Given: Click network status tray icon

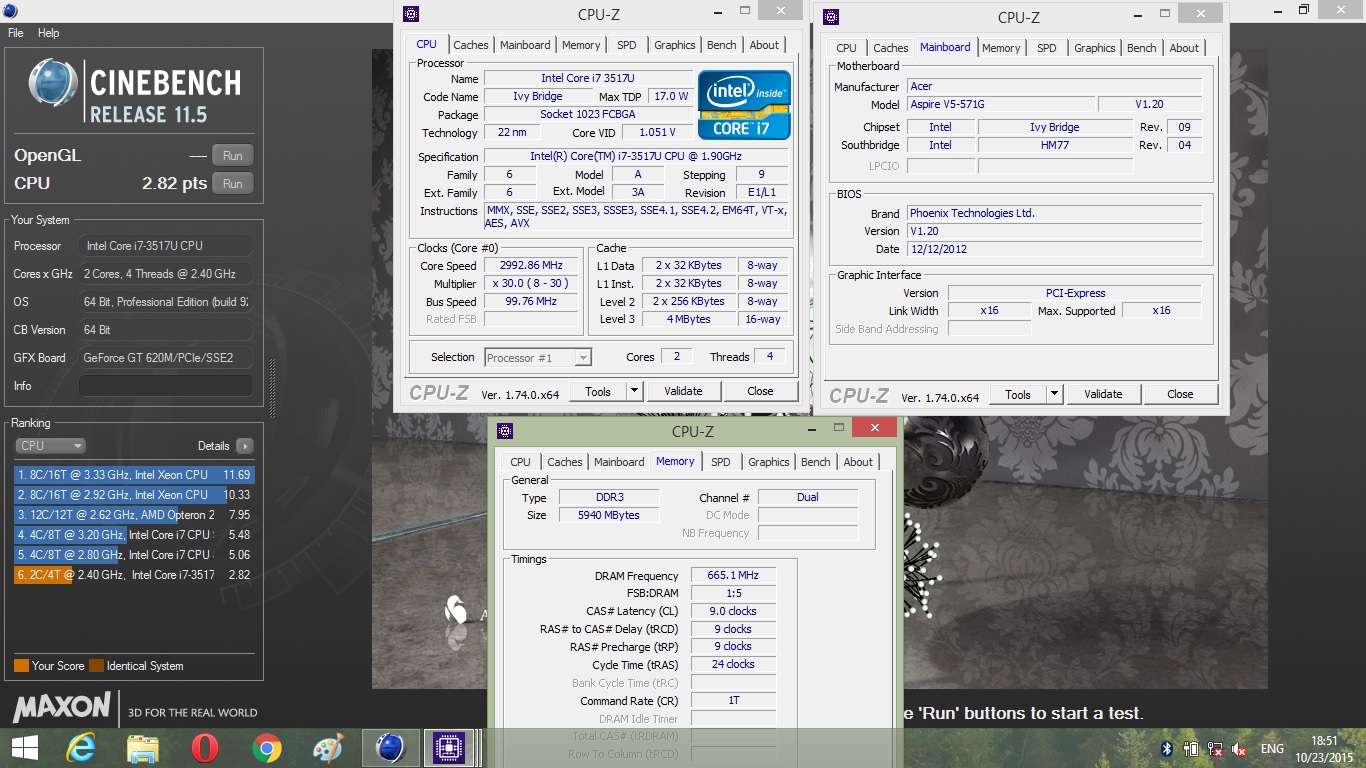Looking at the screenshot, I should (x=1215, y=749).
